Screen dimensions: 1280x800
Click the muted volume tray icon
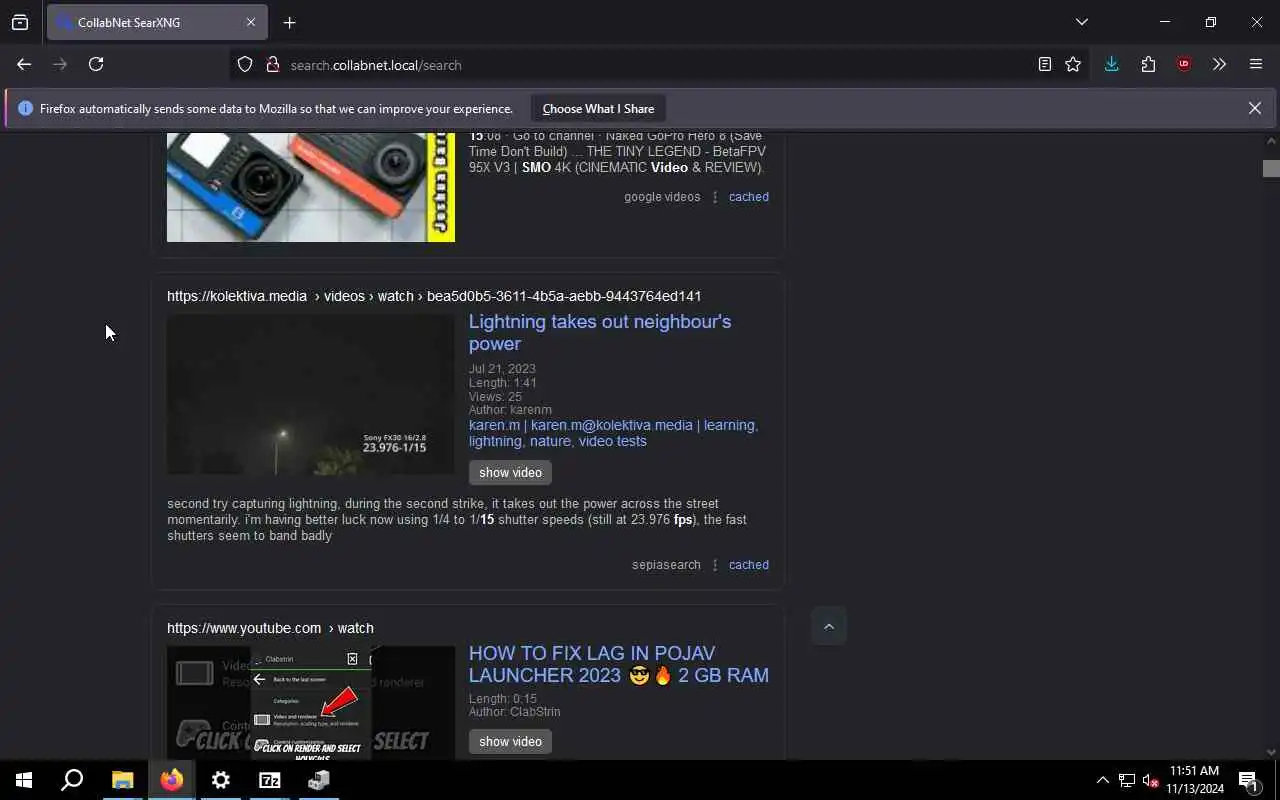(x=1150, y=780)
